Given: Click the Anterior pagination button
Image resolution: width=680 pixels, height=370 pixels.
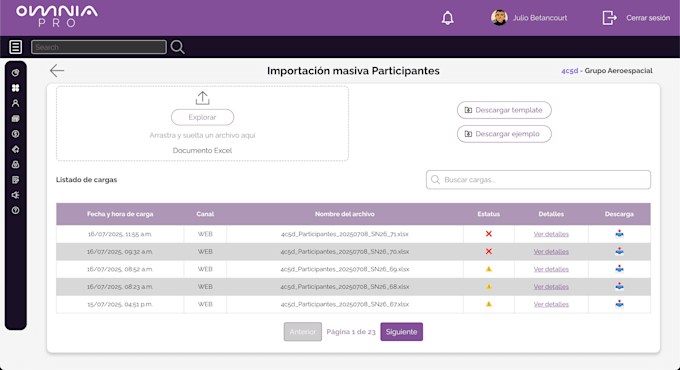Looking at the screenshot, I should click(303, 332).
